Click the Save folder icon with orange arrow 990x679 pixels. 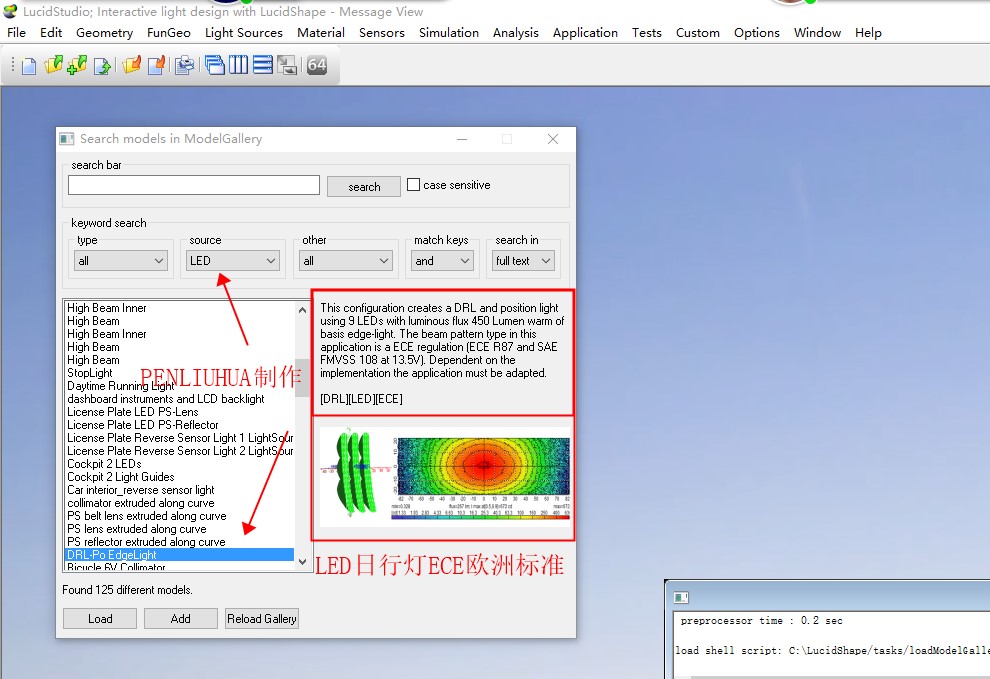pyautogui.click(x=132, y=65)
